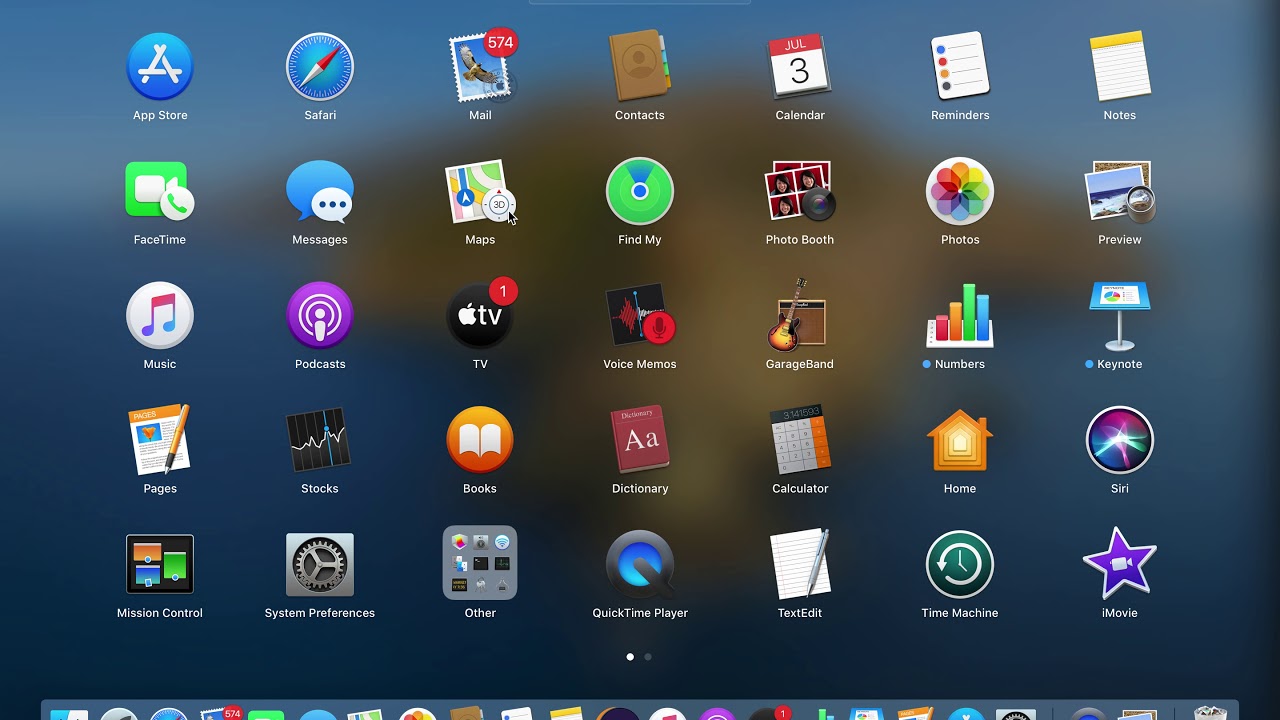This screenshot has width=1280, height=720.
Task: Switch to second Launchpad page dot
Action: click(648, 657)
